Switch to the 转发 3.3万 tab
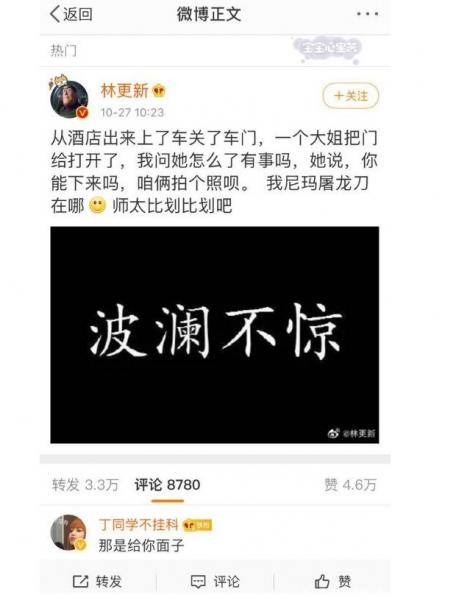Screen dimensions: 456x600 (x=85, y=485)
